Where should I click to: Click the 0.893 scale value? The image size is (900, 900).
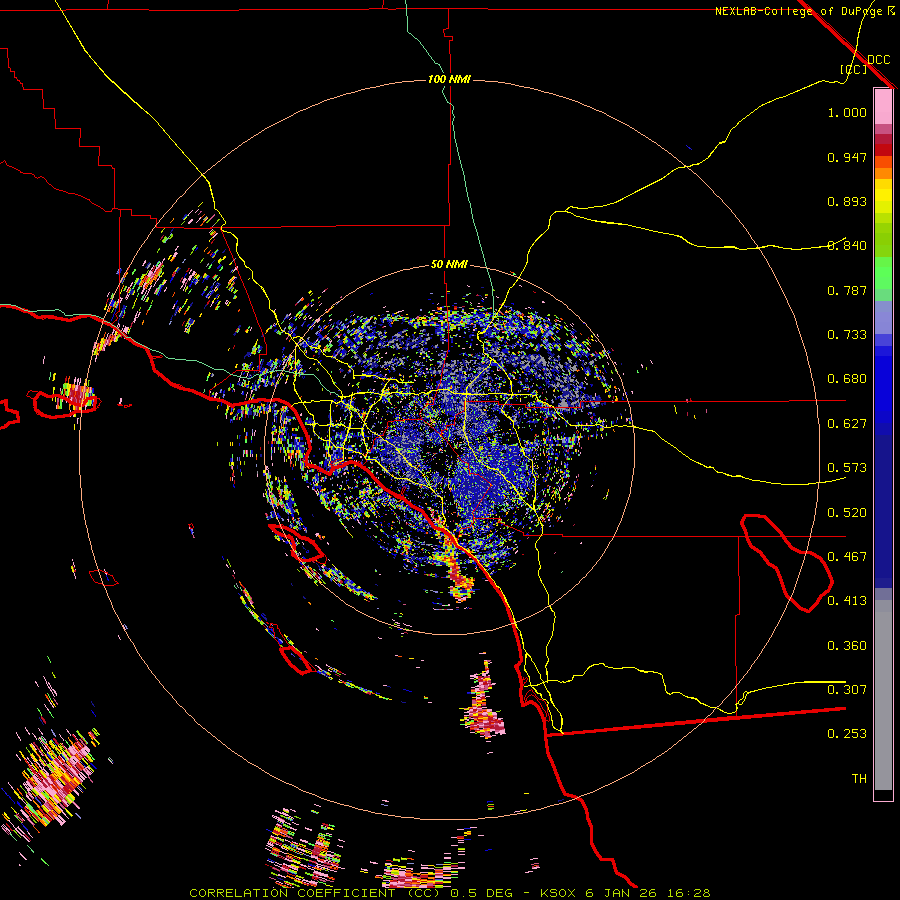[847, 201]
